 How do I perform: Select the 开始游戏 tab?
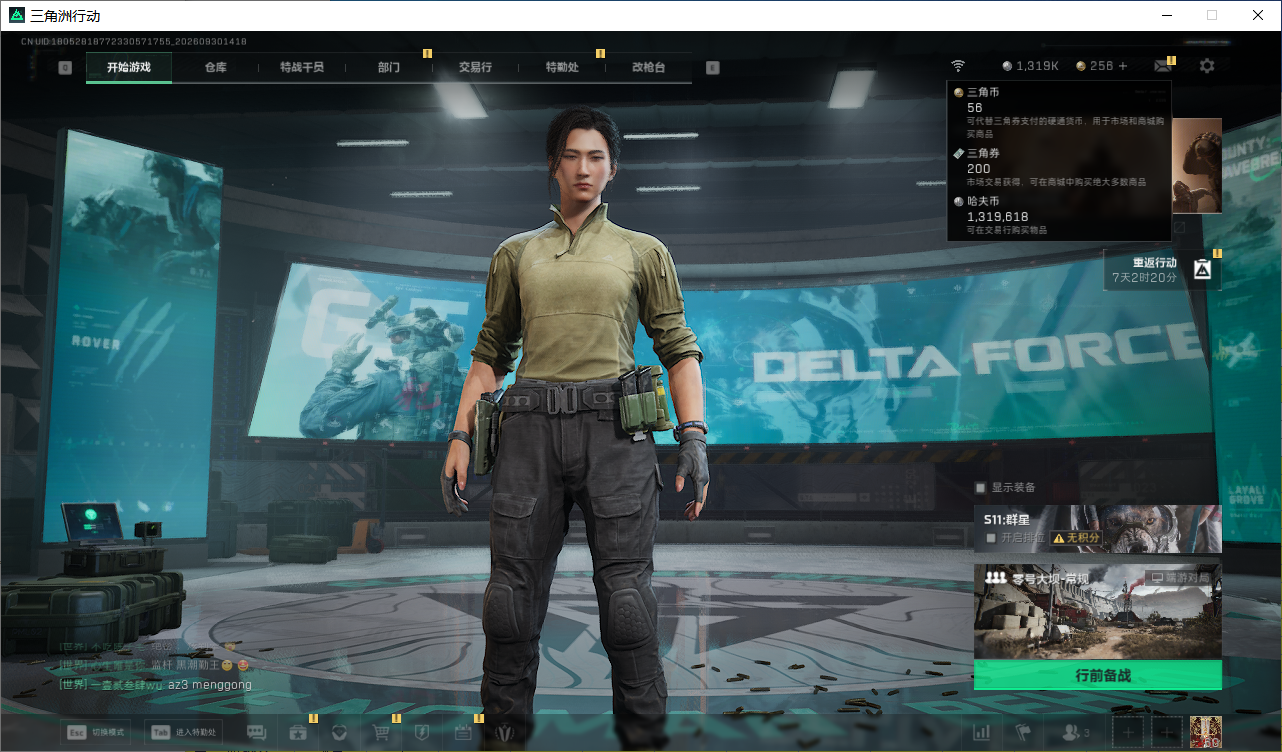click(128, 67)
